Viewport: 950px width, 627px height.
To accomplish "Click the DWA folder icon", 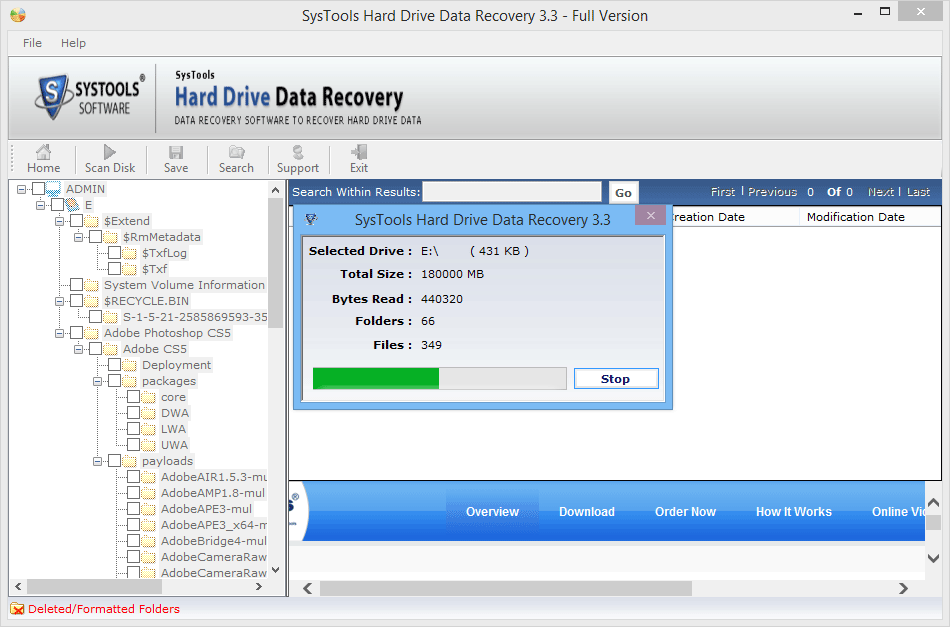I will pos(148,413).
